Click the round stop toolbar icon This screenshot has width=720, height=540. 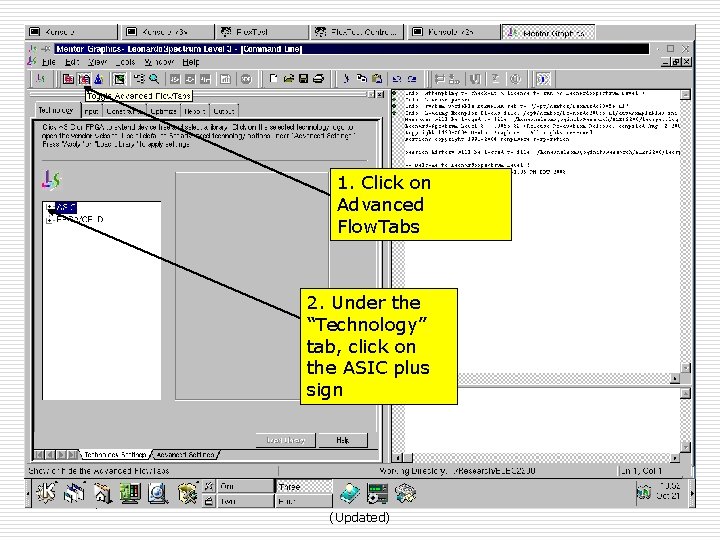click(x=247, y=79)
